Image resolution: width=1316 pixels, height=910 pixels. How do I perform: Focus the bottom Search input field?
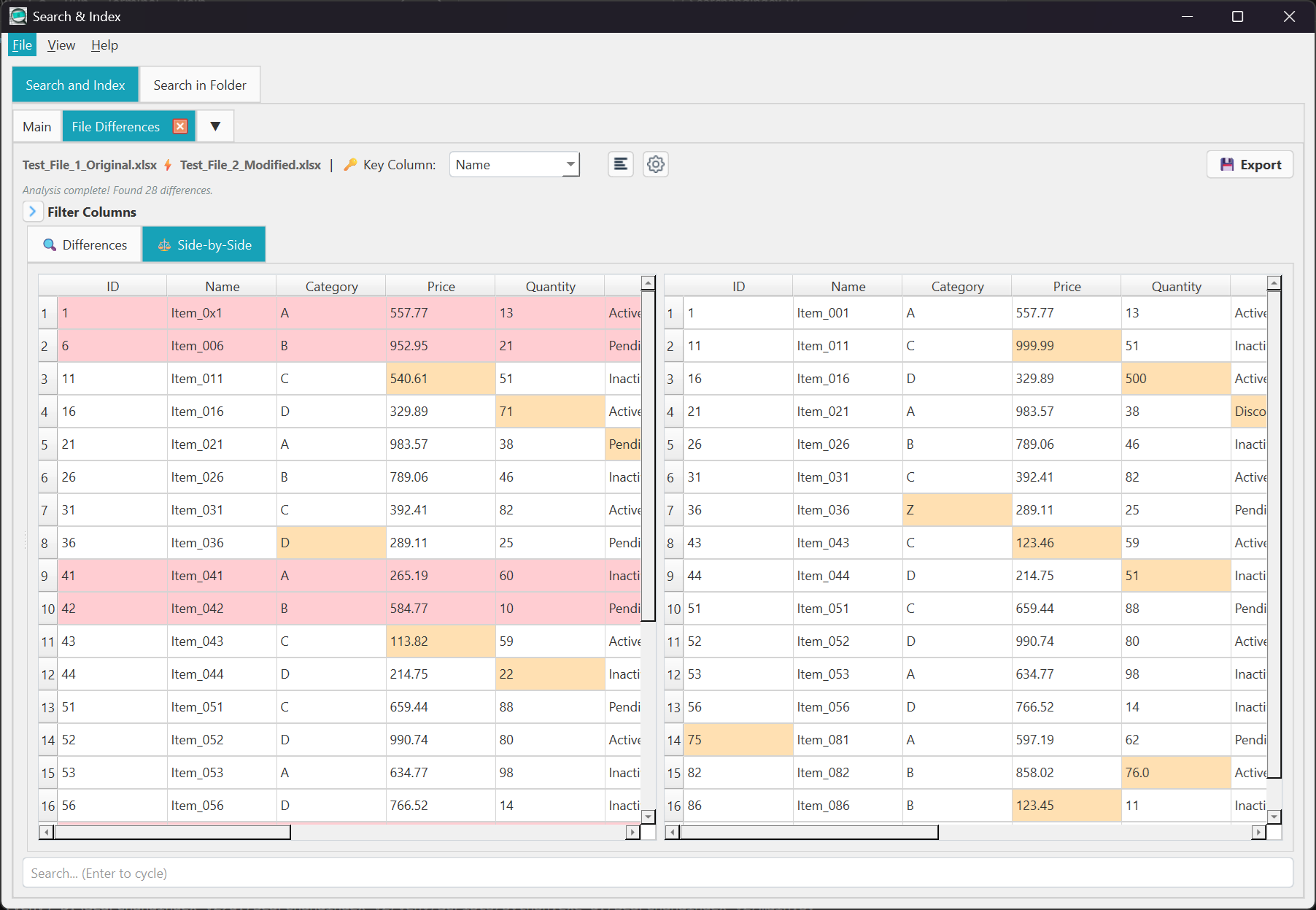tap(657, 873)
